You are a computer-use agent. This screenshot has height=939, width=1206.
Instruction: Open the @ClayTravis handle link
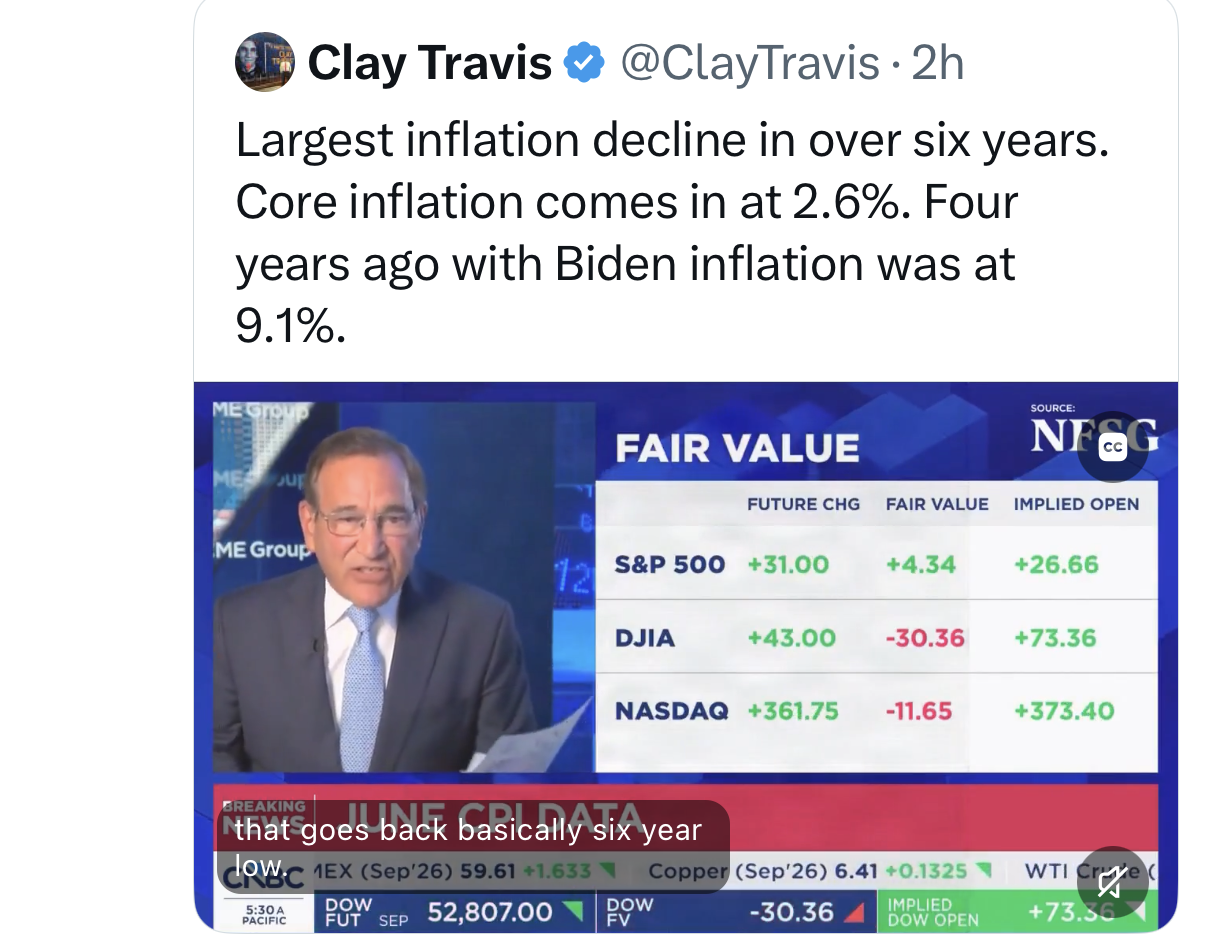[x=750, y=64]
